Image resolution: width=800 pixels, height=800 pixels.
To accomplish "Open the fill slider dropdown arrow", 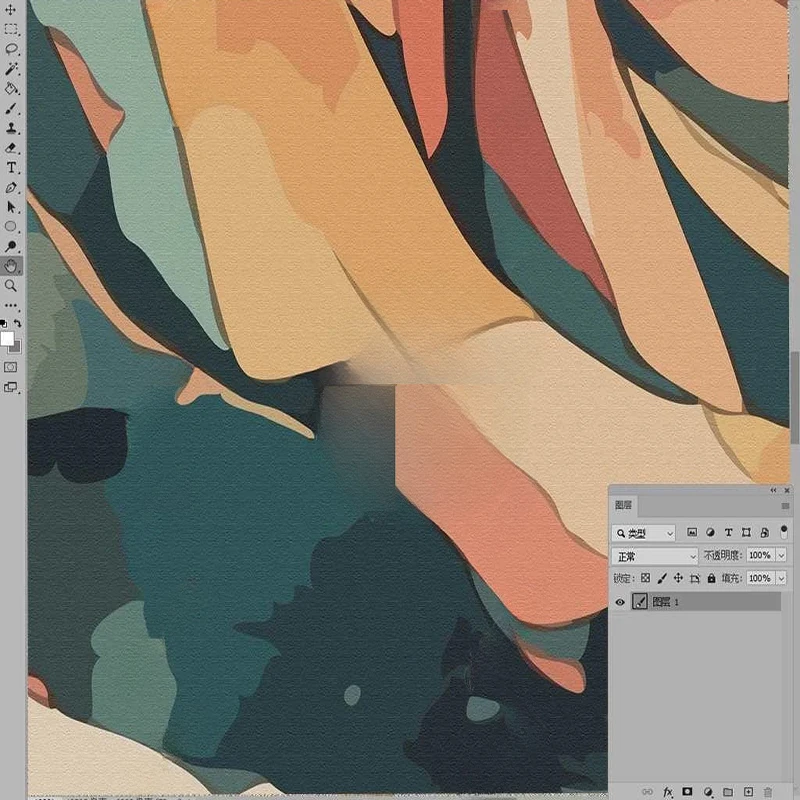I will point(781,578).
